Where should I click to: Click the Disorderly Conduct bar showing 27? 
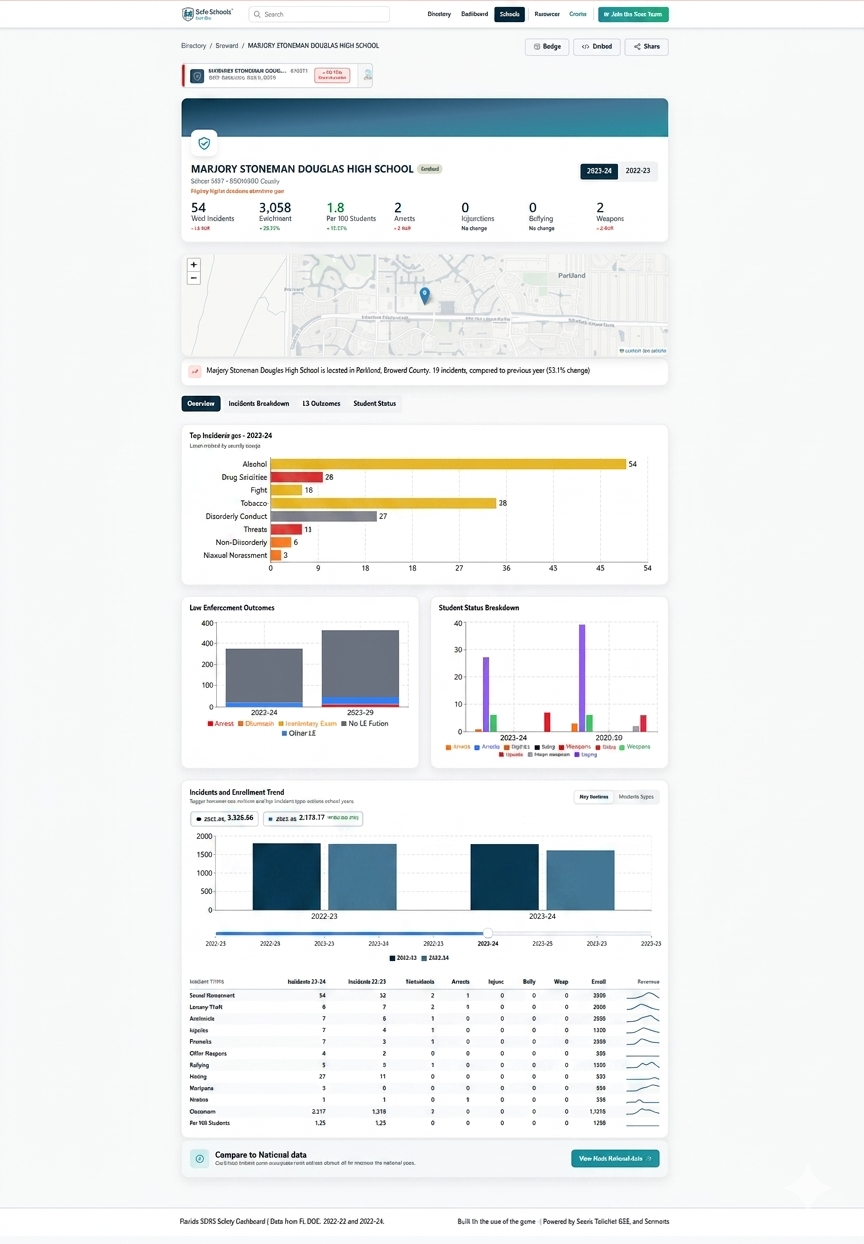(x=323, y=516)
